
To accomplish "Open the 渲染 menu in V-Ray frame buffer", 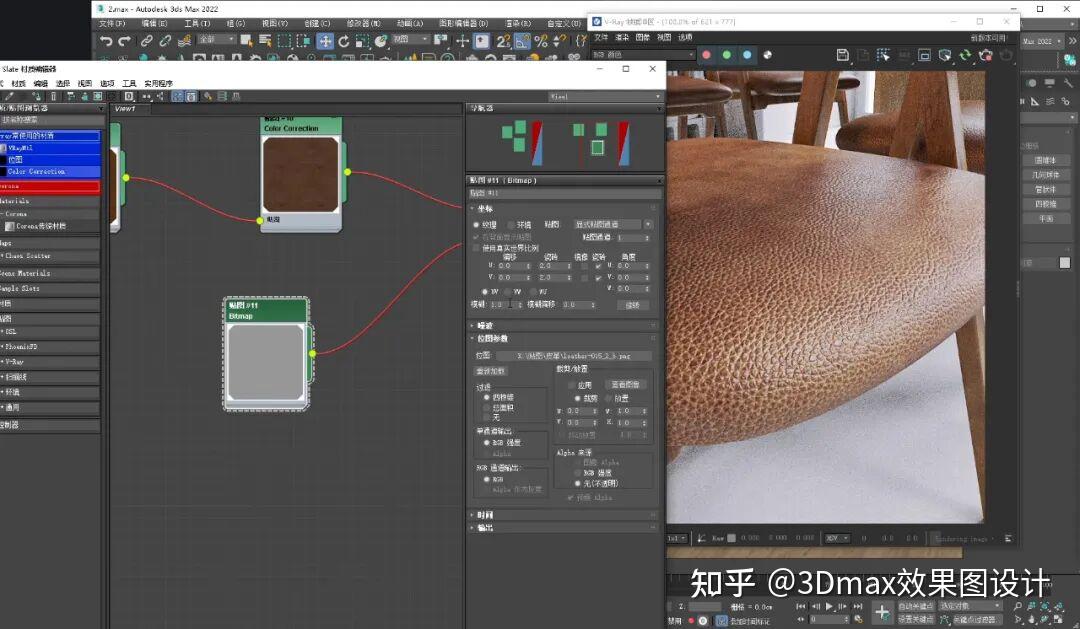I will point(622,37).
